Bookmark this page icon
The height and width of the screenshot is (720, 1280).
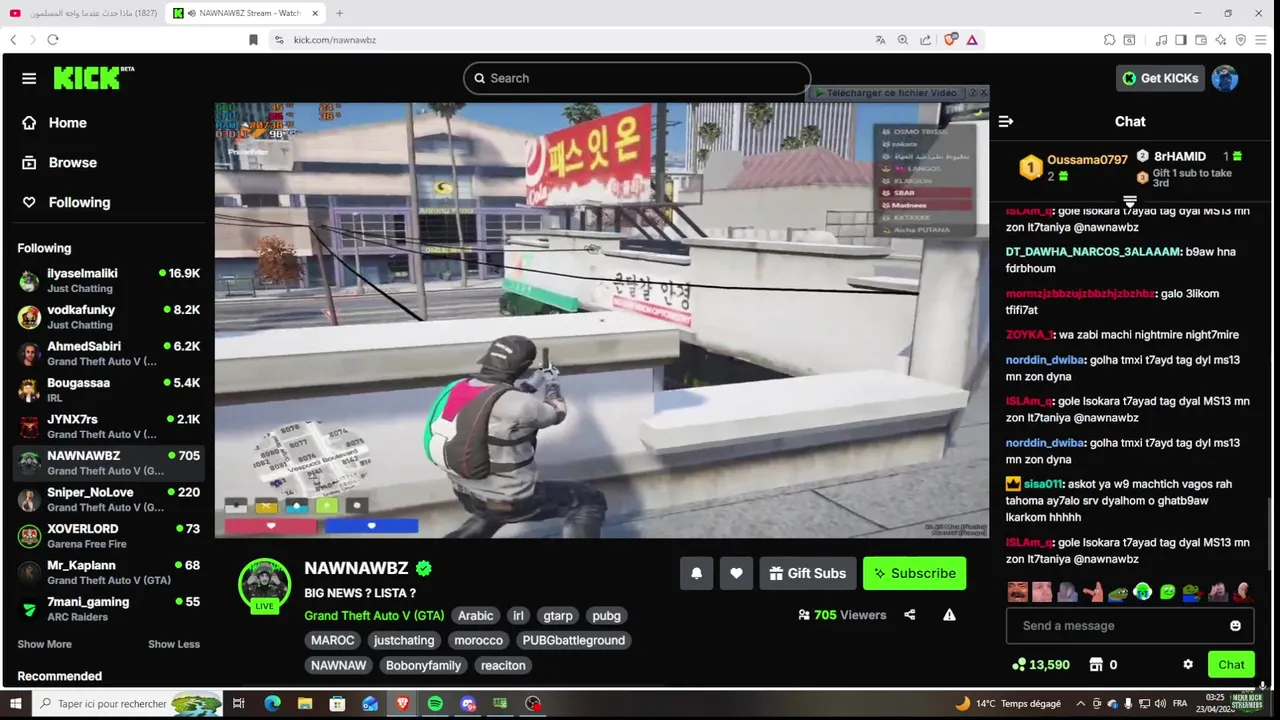coord(253,40)
